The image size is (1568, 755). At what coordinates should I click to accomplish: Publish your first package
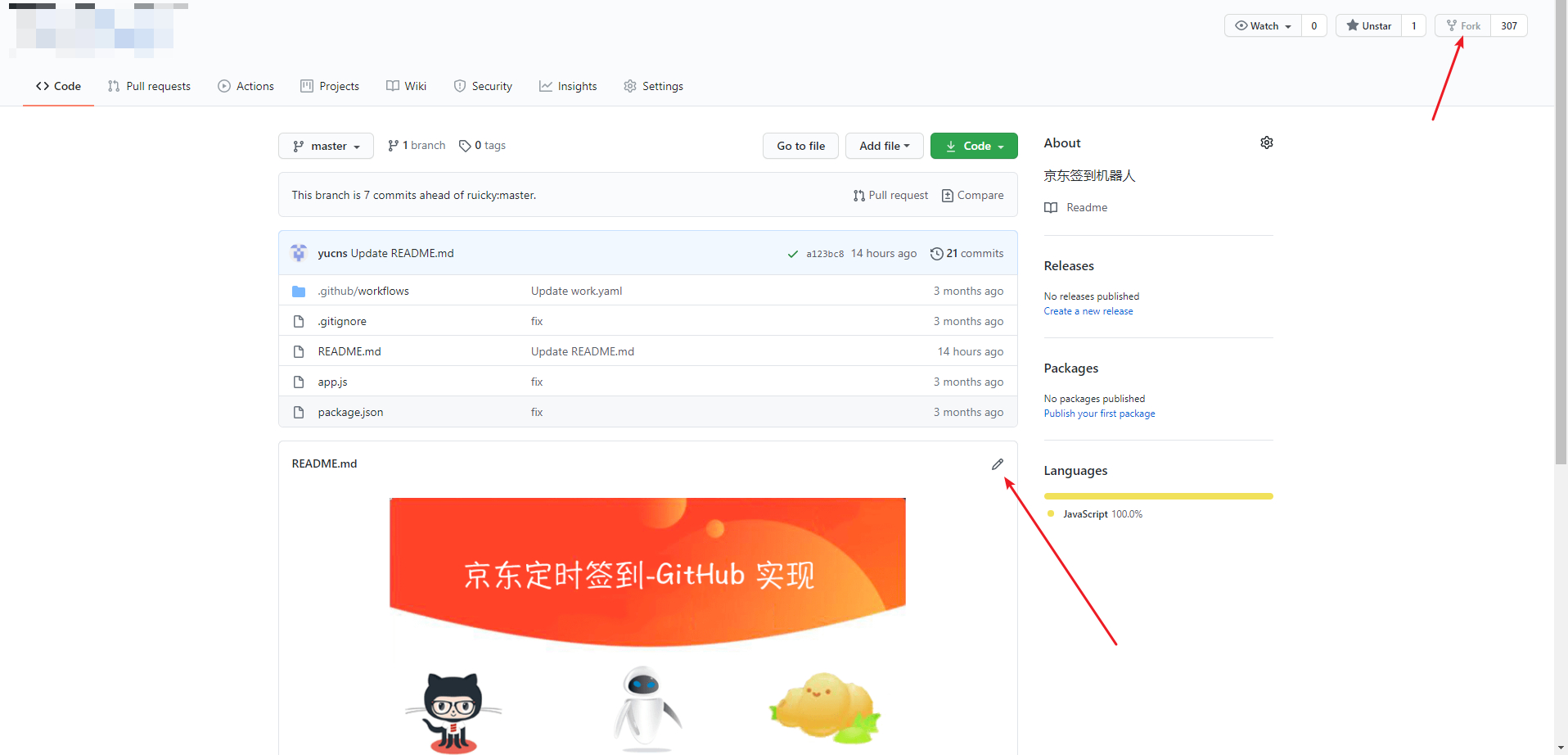click(x=1099, y=414)
